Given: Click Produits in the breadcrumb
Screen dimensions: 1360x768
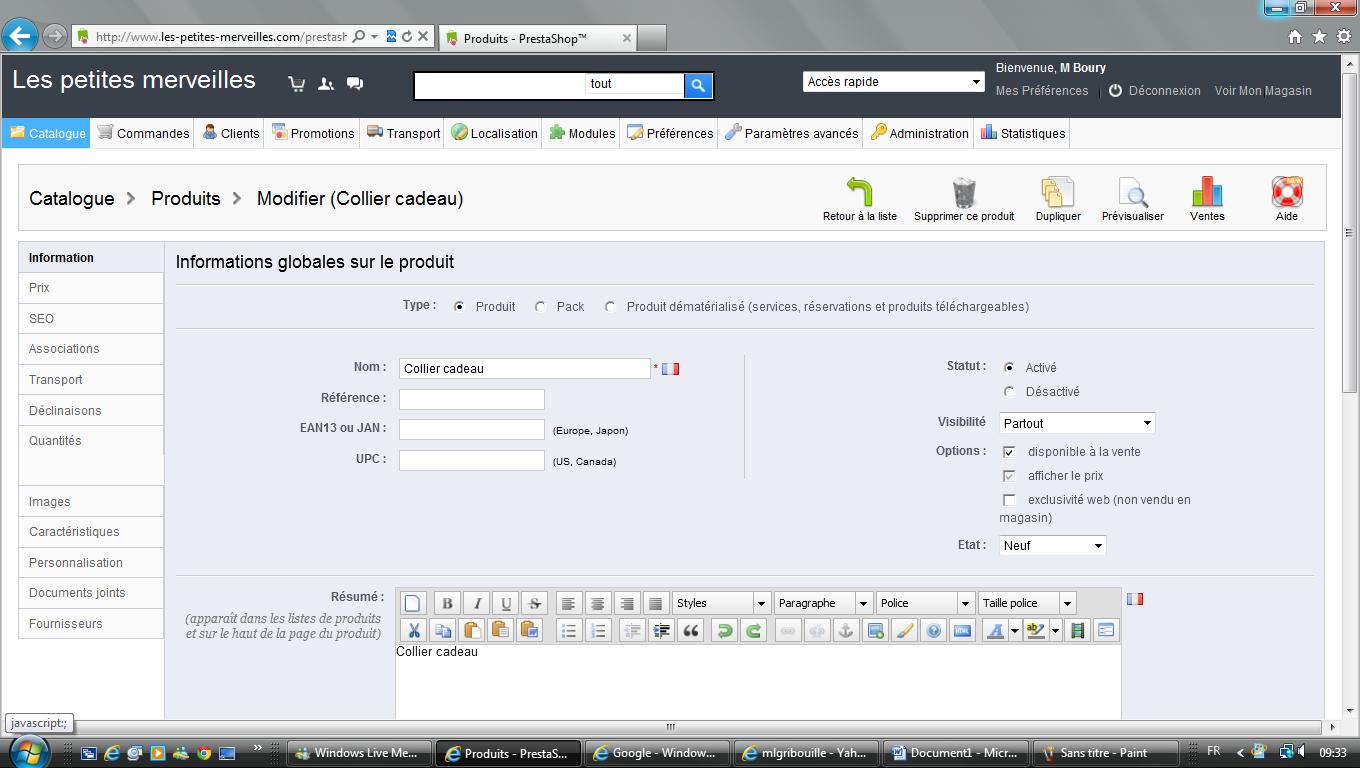Looking at the screenshot, I should [x=186, y=198].
